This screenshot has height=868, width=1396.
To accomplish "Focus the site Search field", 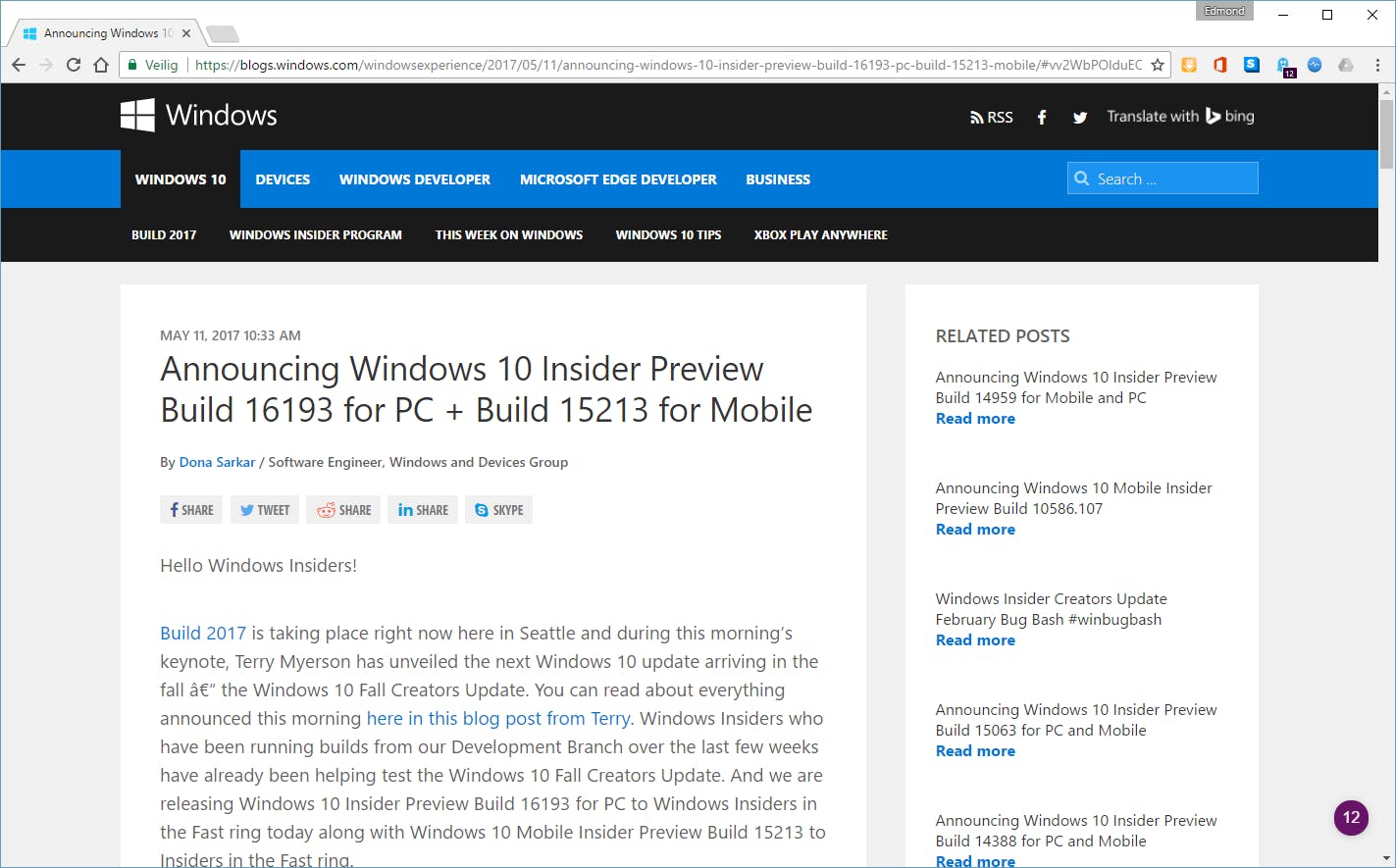I will 1163,179.
